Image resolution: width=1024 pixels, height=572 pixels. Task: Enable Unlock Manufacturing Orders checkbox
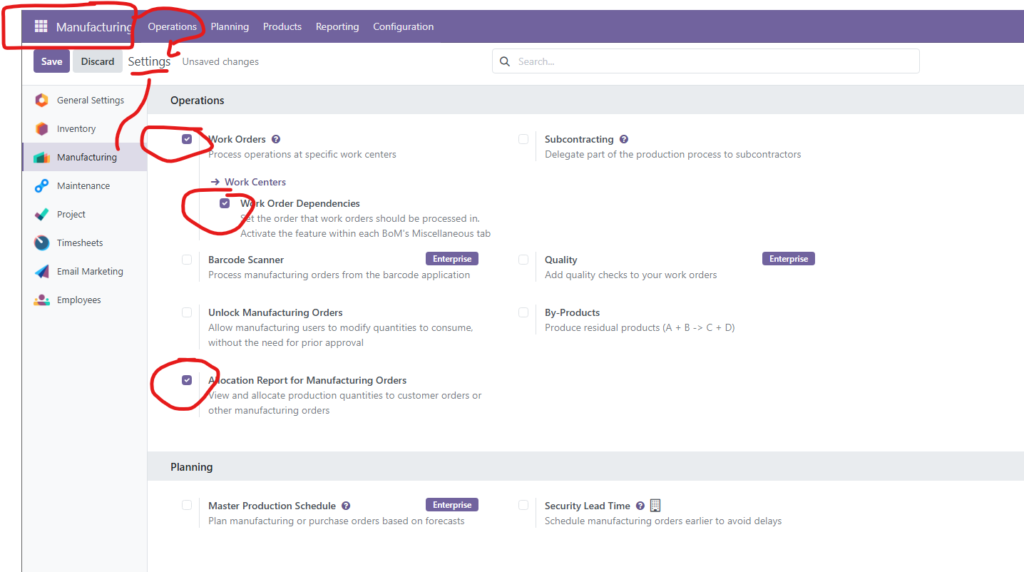[187, 313]
